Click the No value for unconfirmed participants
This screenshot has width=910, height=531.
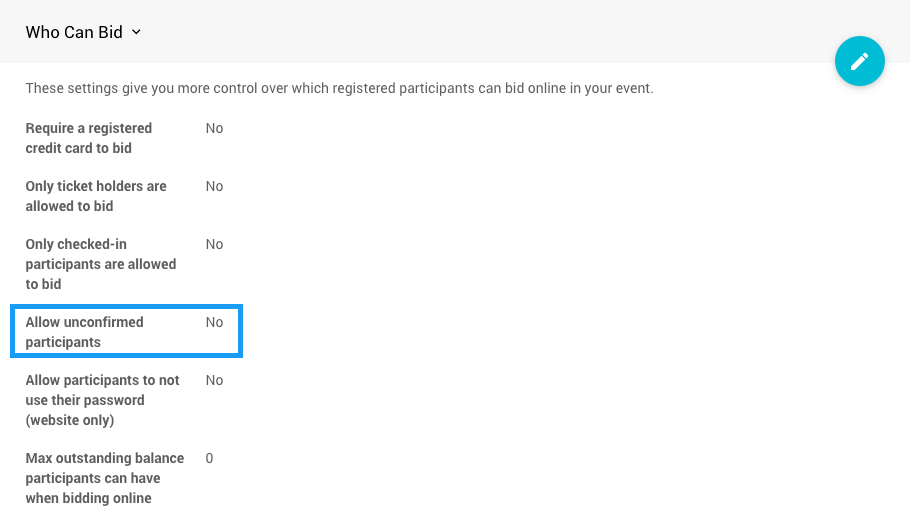214,322
